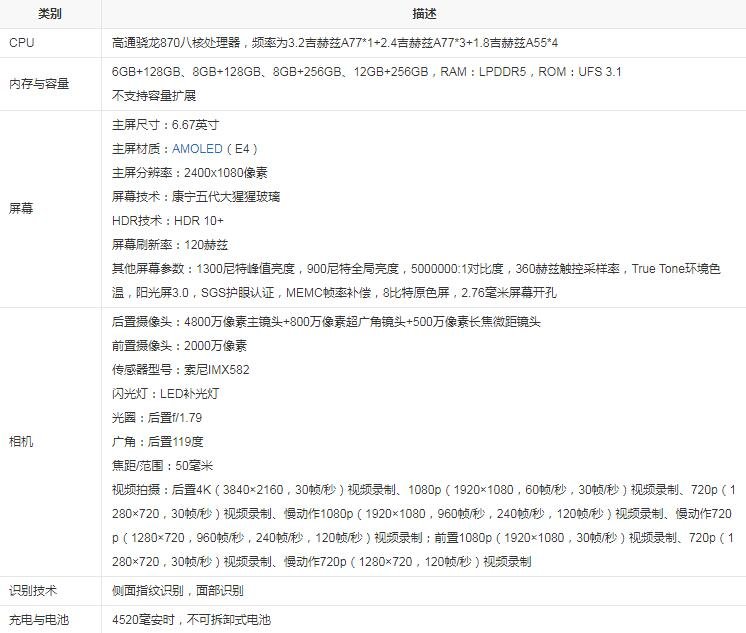This screenshot has width=746, height=633.
Task: Click the 前置摄像头 2000万像素 line
Action: (x=179, y=346)
